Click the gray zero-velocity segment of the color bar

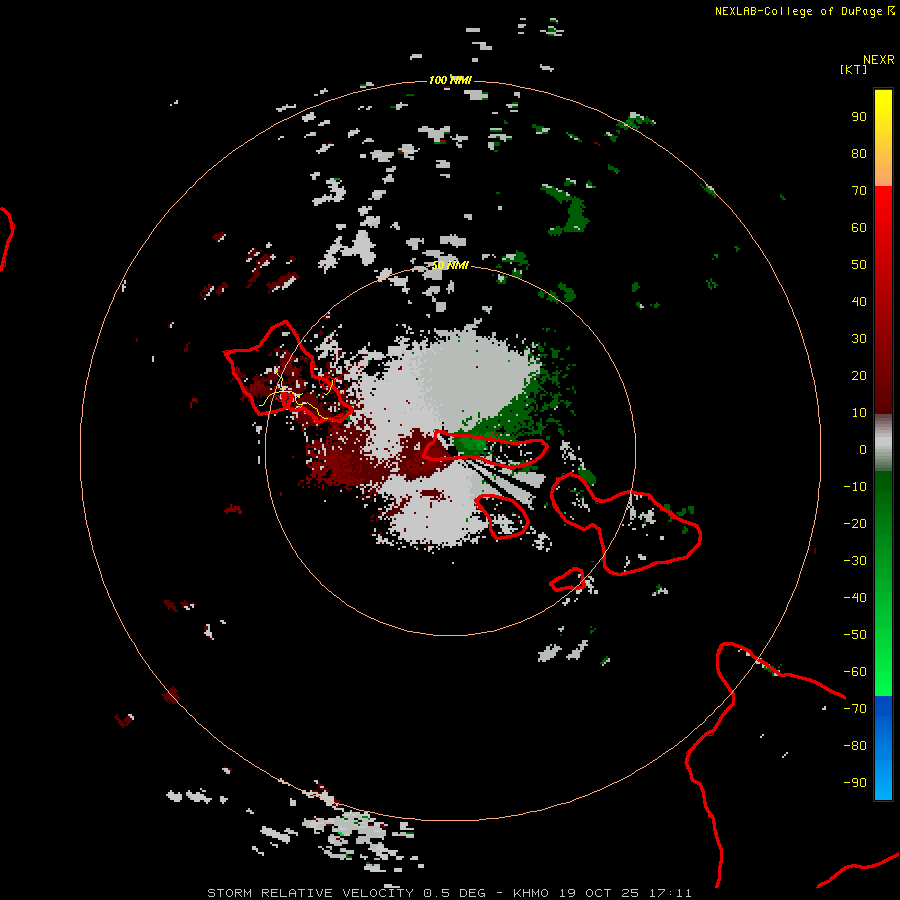(883, 443)
